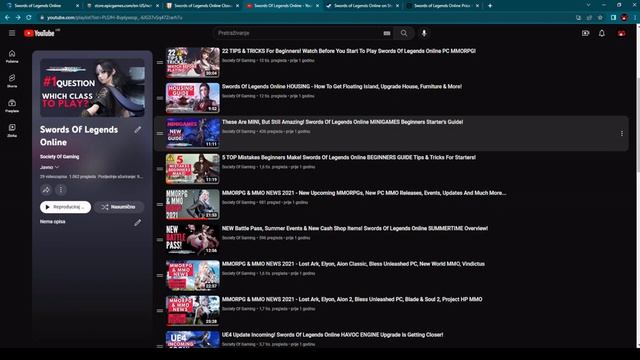Image resolution: width=640 pixels, height=360 pixels.
Task: Open New Upcoming MMORPGs news video title
Action: pyautogui.click(x=364, y=193)
